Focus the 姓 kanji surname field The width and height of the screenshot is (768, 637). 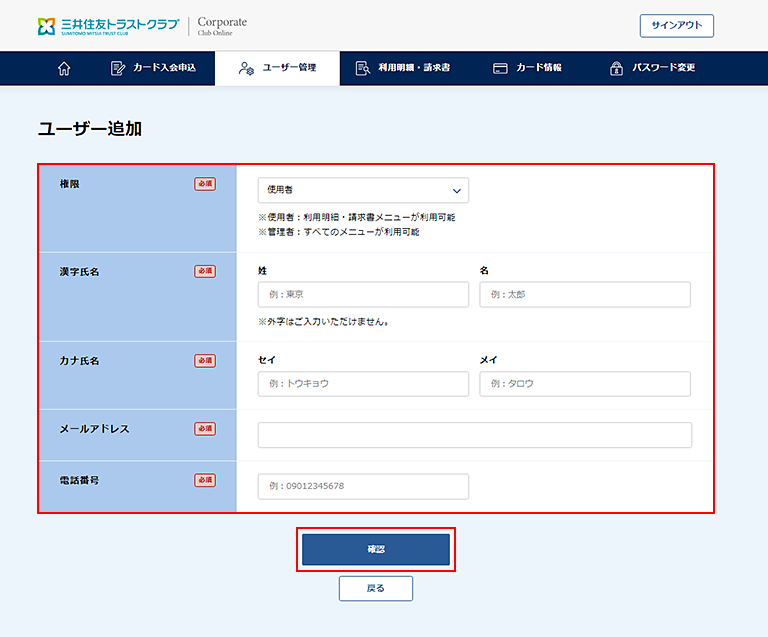pos(363,294)
